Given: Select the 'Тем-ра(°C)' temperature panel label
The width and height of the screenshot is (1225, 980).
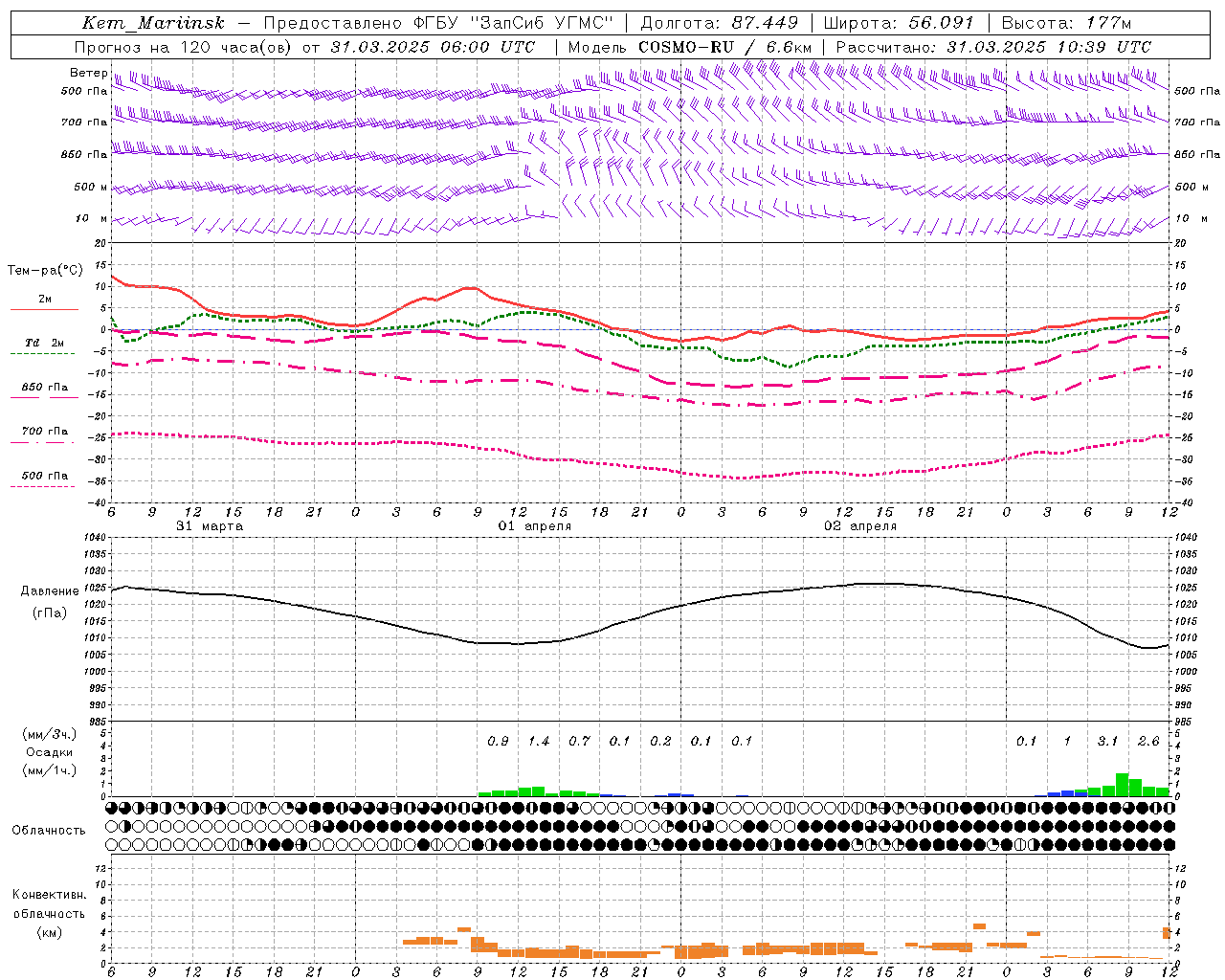Looking at the screenshot, I should 45,271.
